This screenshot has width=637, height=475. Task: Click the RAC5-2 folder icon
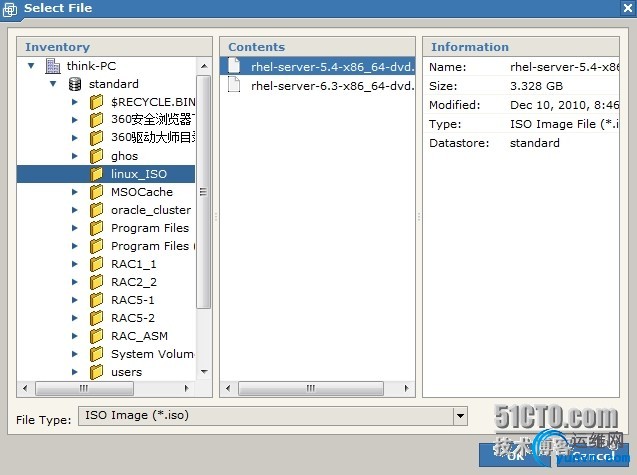(96, 318)
